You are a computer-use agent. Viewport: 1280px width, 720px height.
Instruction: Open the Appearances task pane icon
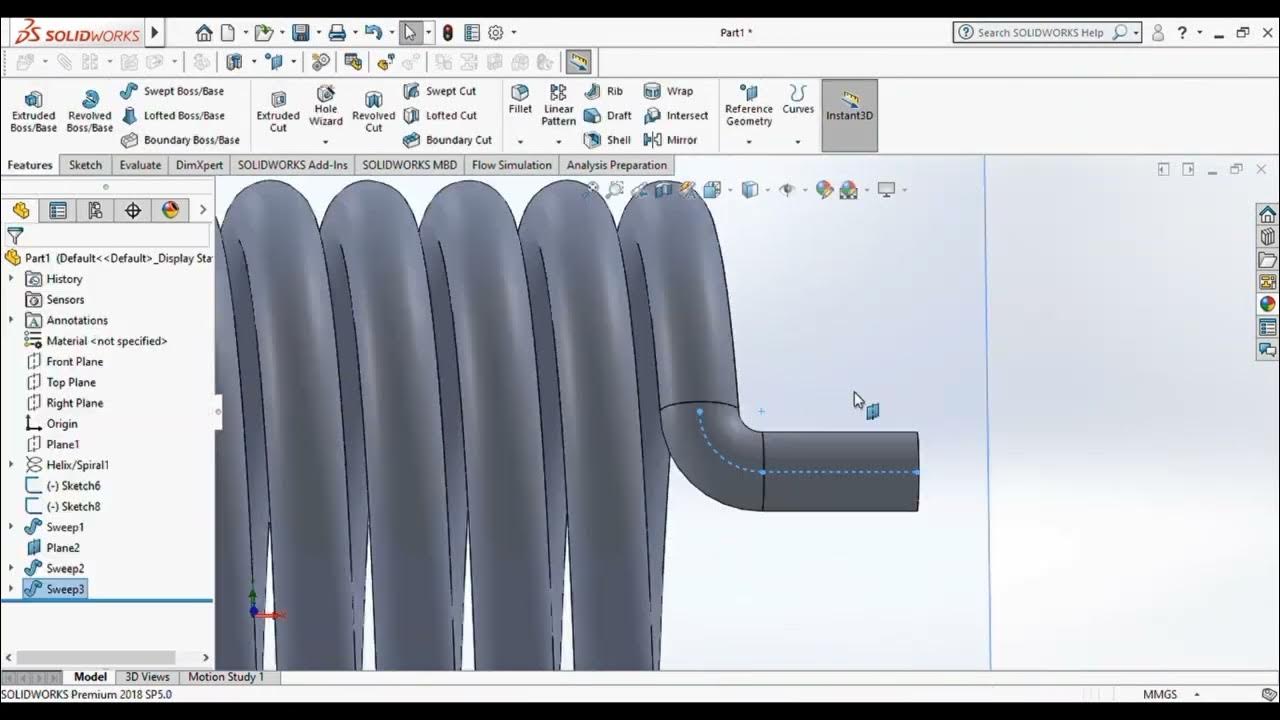[1267, 304]
